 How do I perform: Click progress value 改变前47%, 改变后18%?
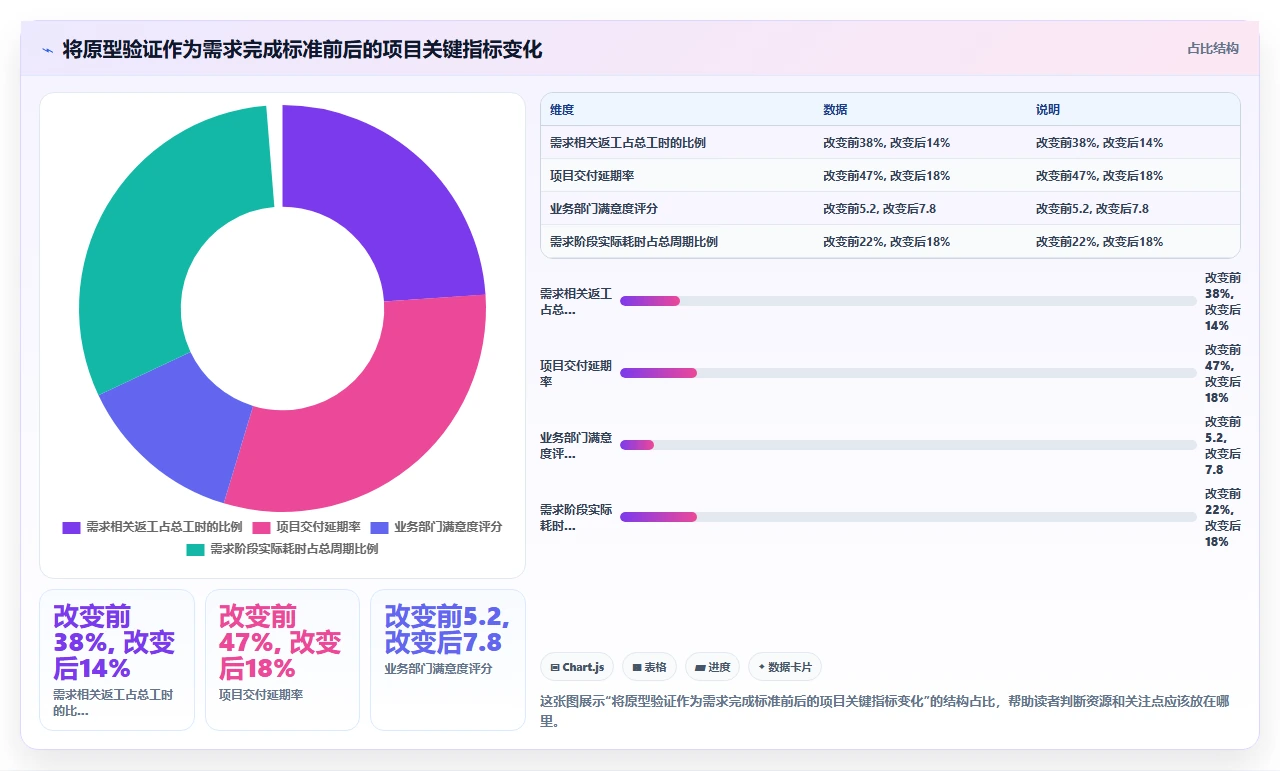[1223, 373]
